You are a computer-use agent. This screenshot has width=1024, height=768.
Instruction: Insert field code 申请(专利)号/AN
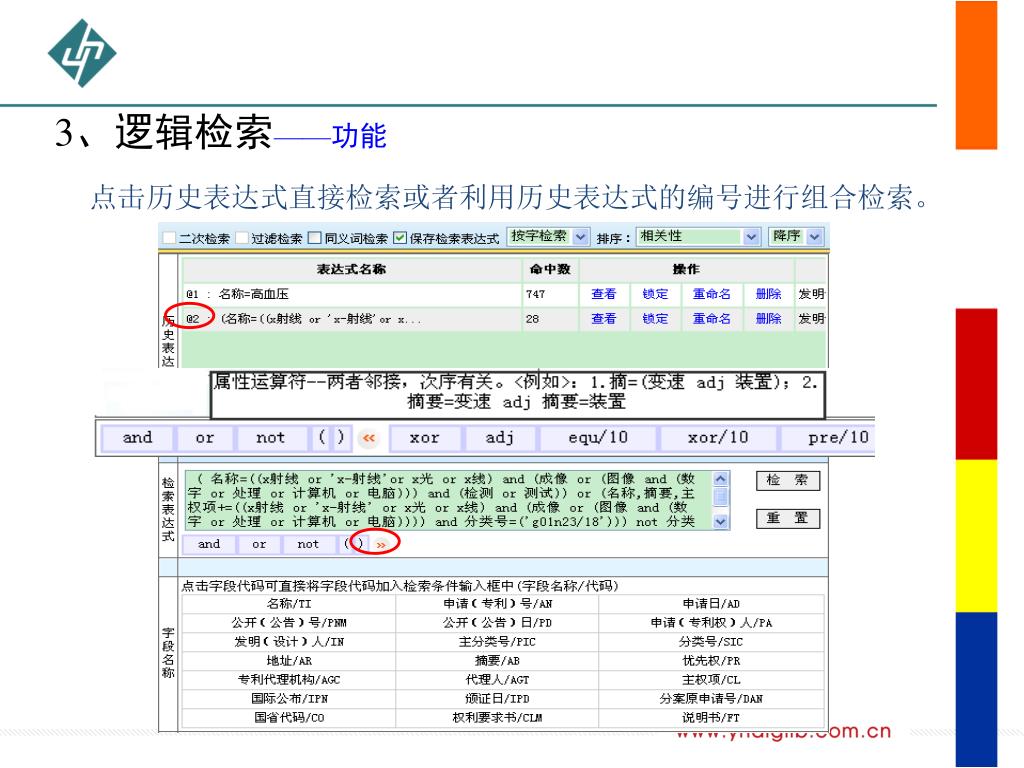pyautogui.click(x=497, y=604)
